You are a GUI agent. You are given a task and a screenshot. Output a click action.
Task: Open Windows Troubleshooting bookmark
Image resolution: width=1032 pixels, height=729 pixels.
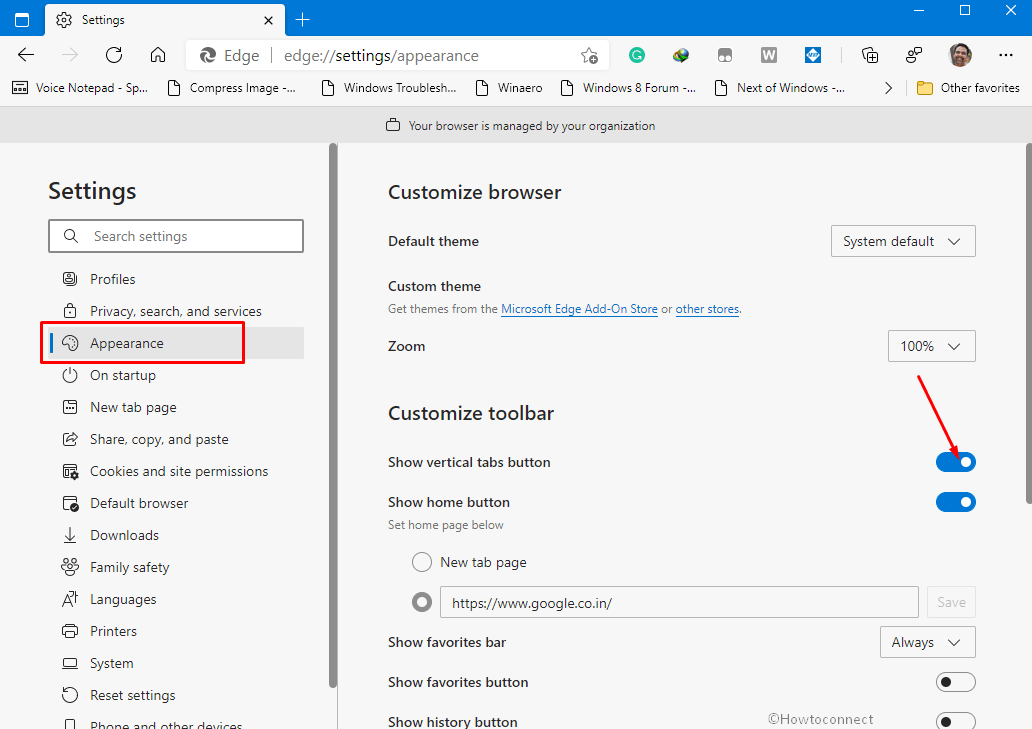point(388,88)
